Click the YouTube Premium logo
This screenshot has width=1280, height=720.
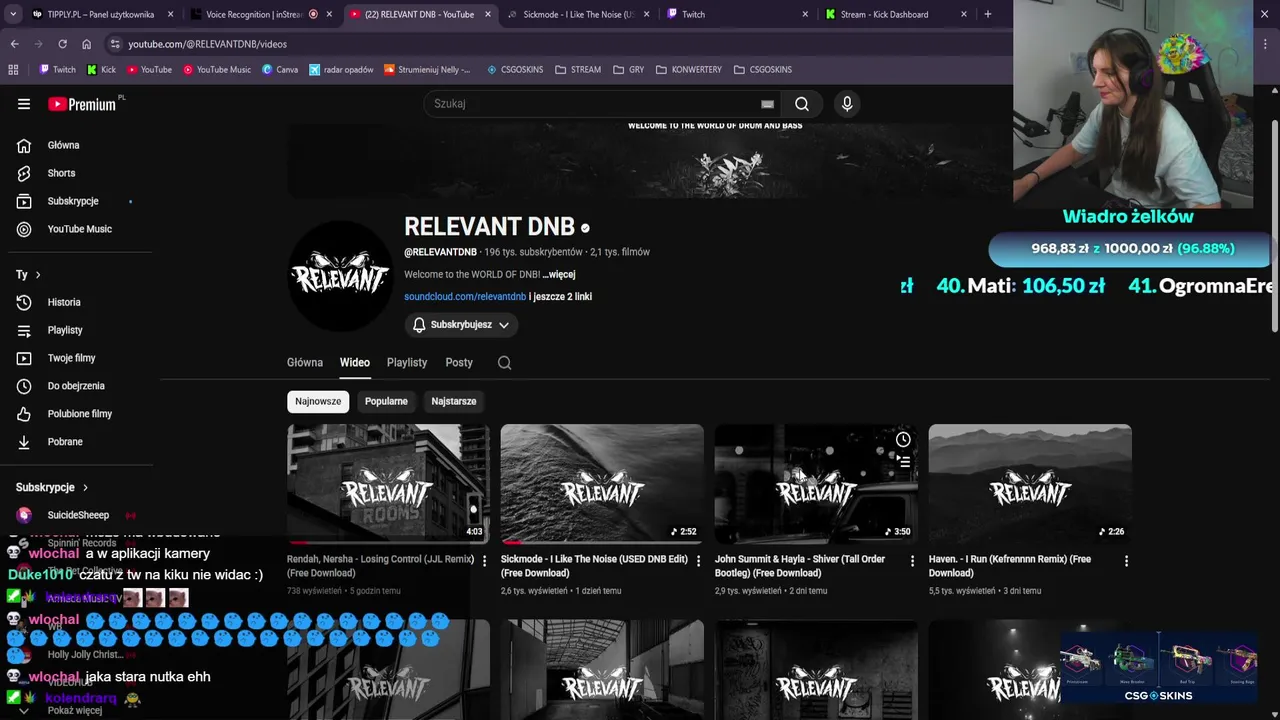[82, 104]
